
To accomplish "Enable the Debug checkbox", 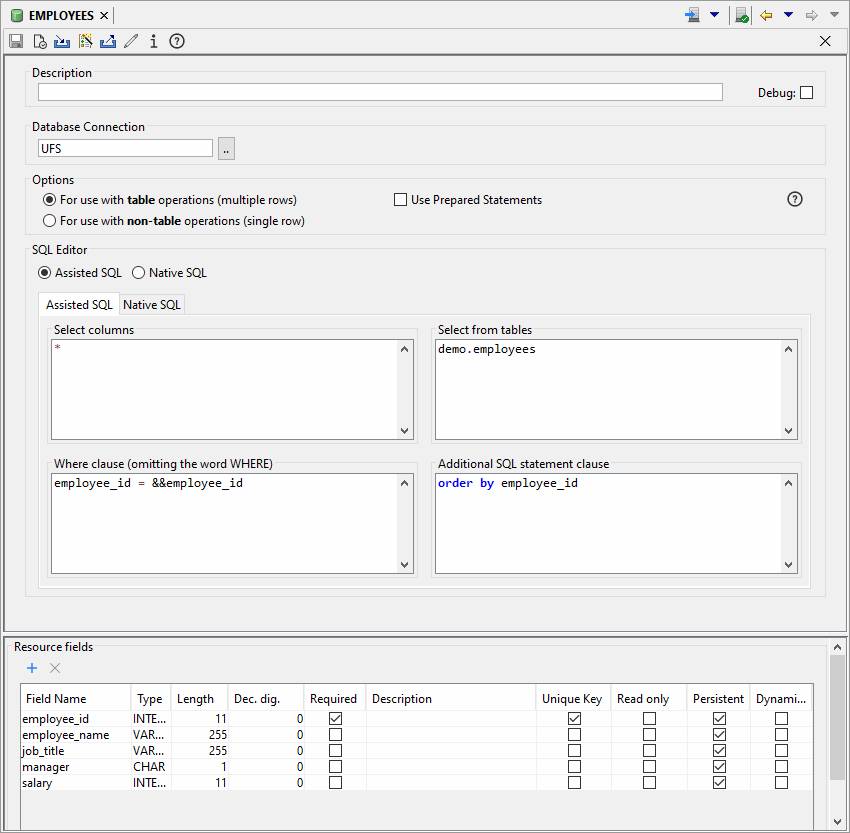I will (x=806, y=93).
